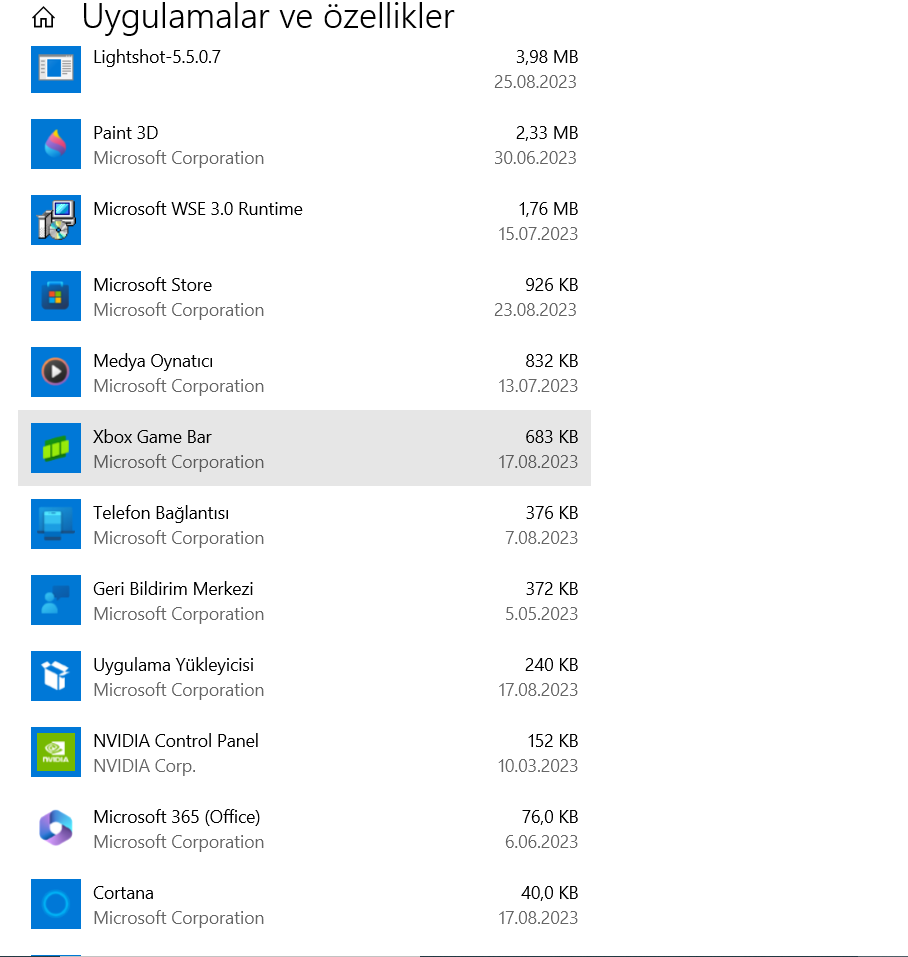Click the 152 KB size value

pos(553,740)
